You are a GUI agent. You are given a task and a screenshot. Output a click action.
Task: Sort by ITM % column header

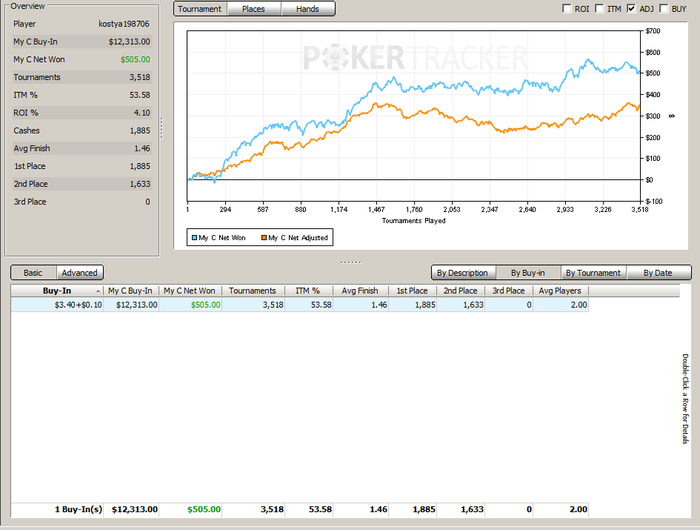click(x=308, y=291)
